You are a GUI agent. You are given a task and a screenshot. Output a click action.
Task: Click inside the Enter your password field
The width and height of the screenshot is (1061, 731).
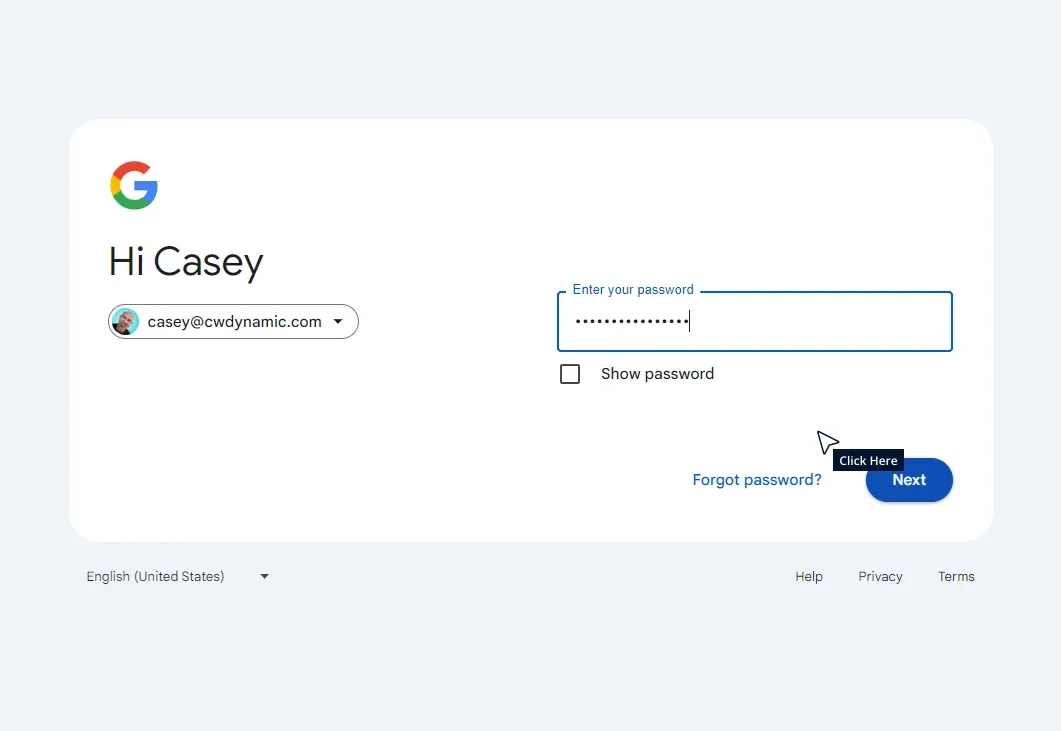click(754, 321)
